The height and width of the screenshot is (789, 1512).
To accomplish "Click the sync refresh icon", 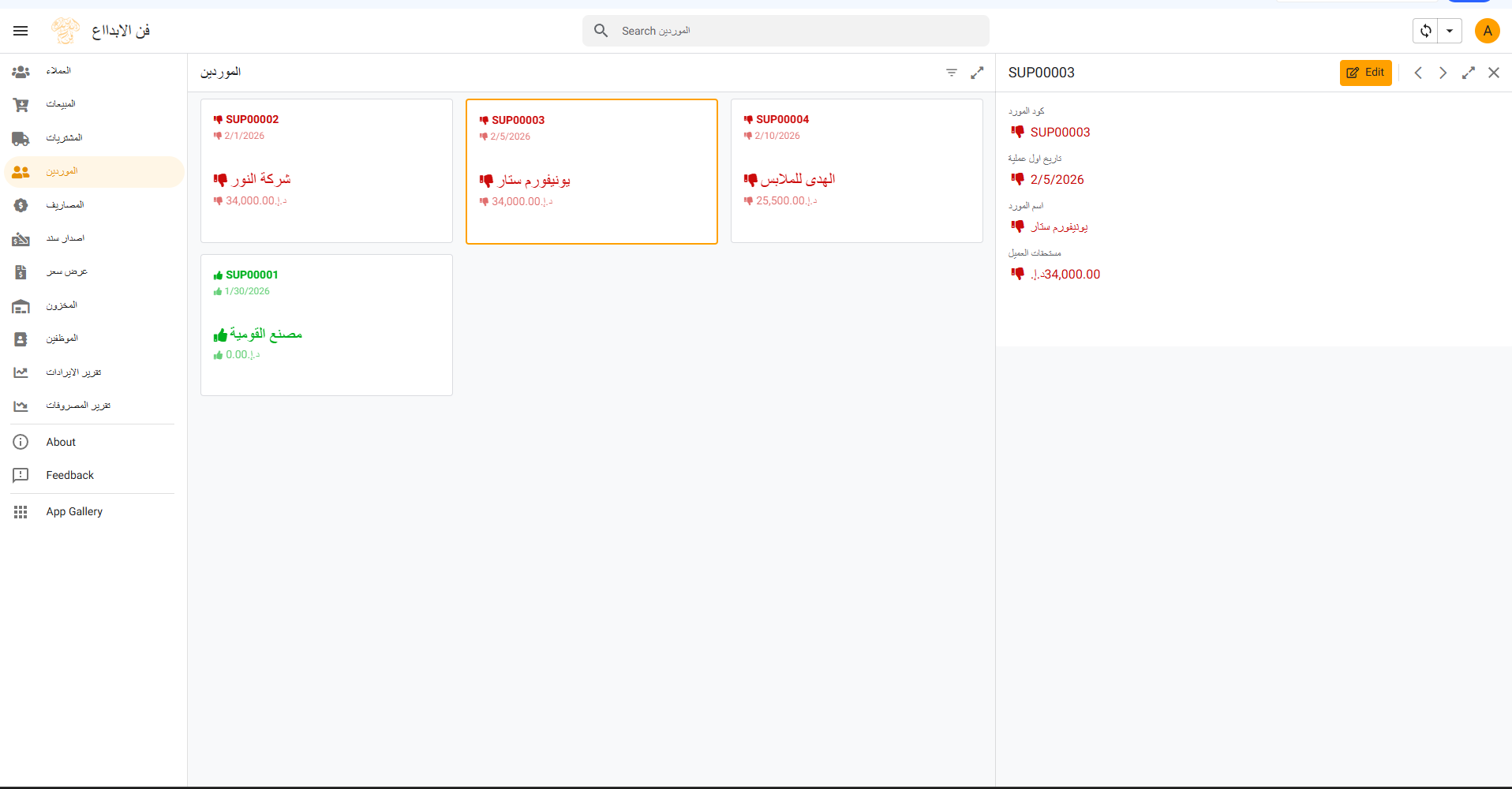I will (1425, 31).
